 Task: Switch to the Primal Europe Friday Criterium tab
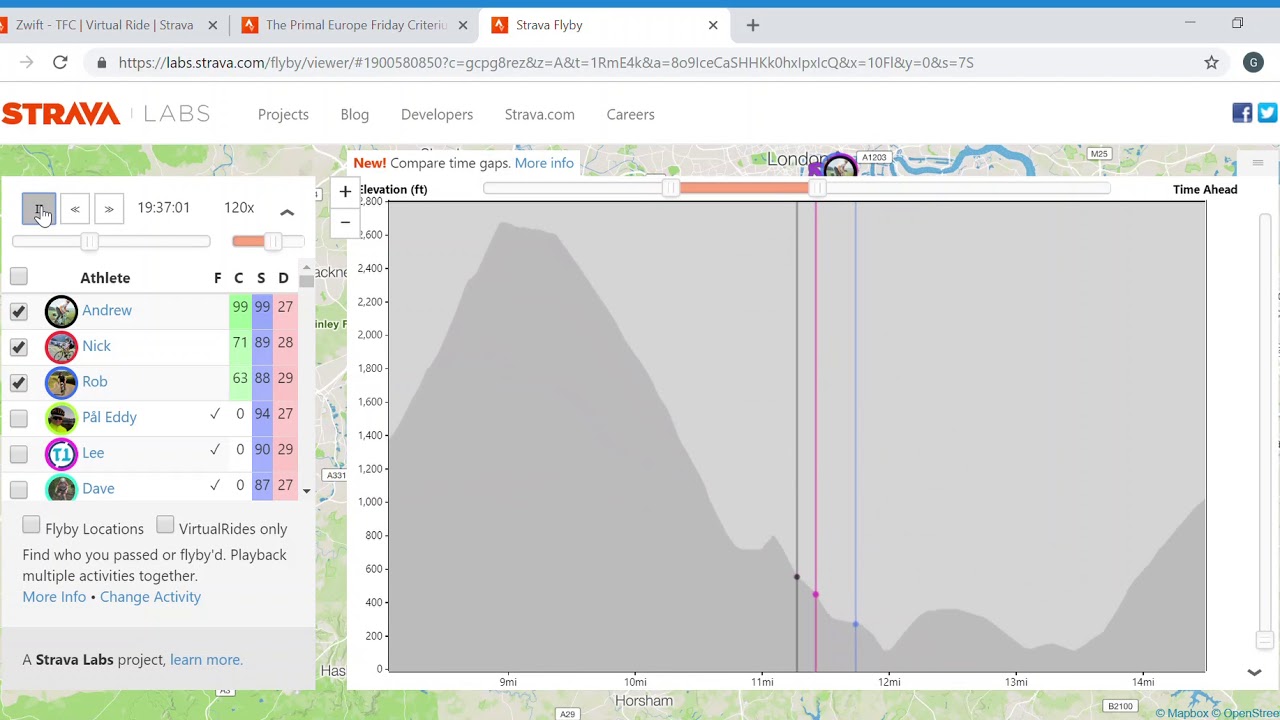point(356,25)
